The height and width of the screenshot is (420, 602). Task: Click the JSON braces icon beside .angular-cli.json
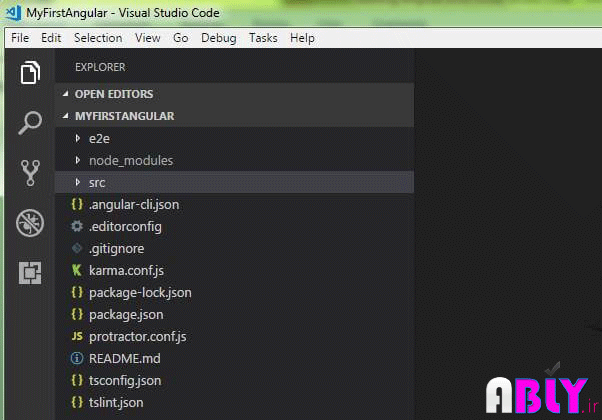pyautogui.click(x=77, y=204)
